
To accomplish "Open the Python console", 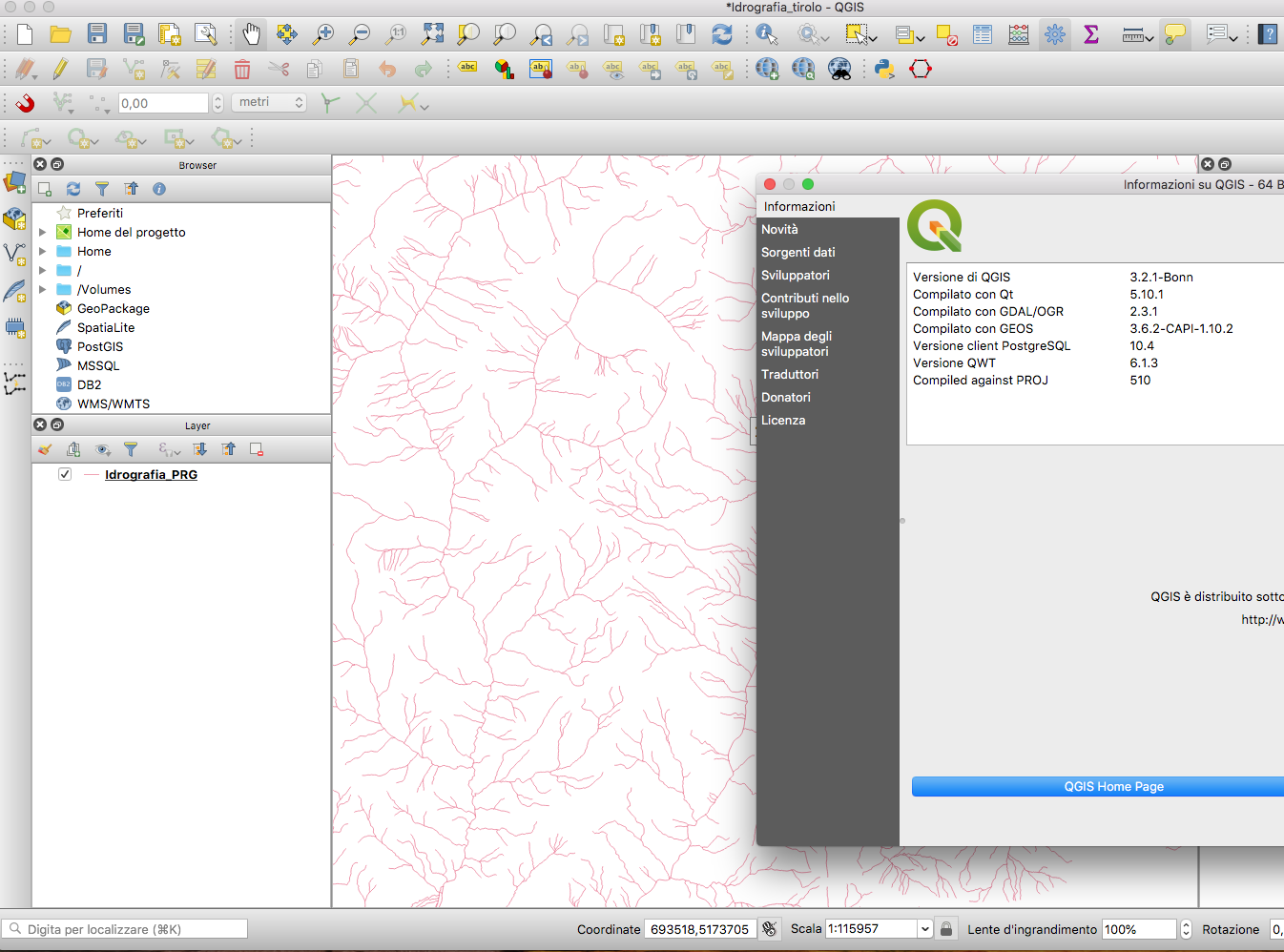I will tap(884, 69).
